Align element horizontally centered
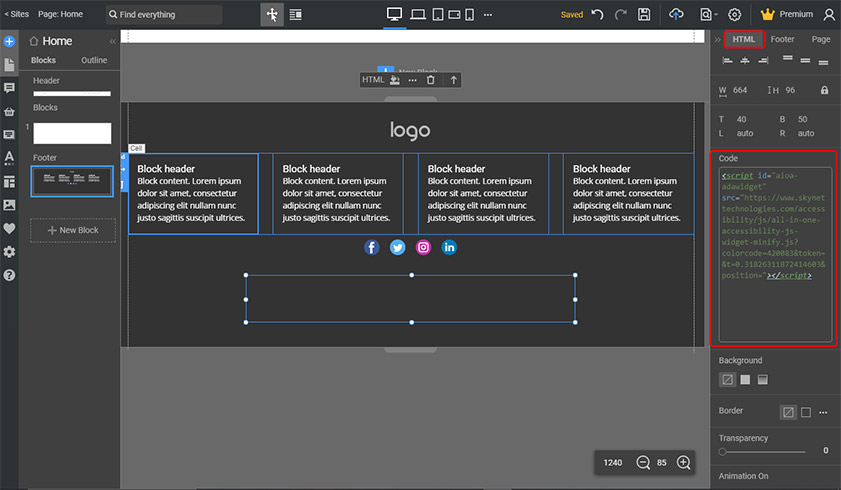The height and width of the screenshot is (490, 841). click(x=745, y=61)
